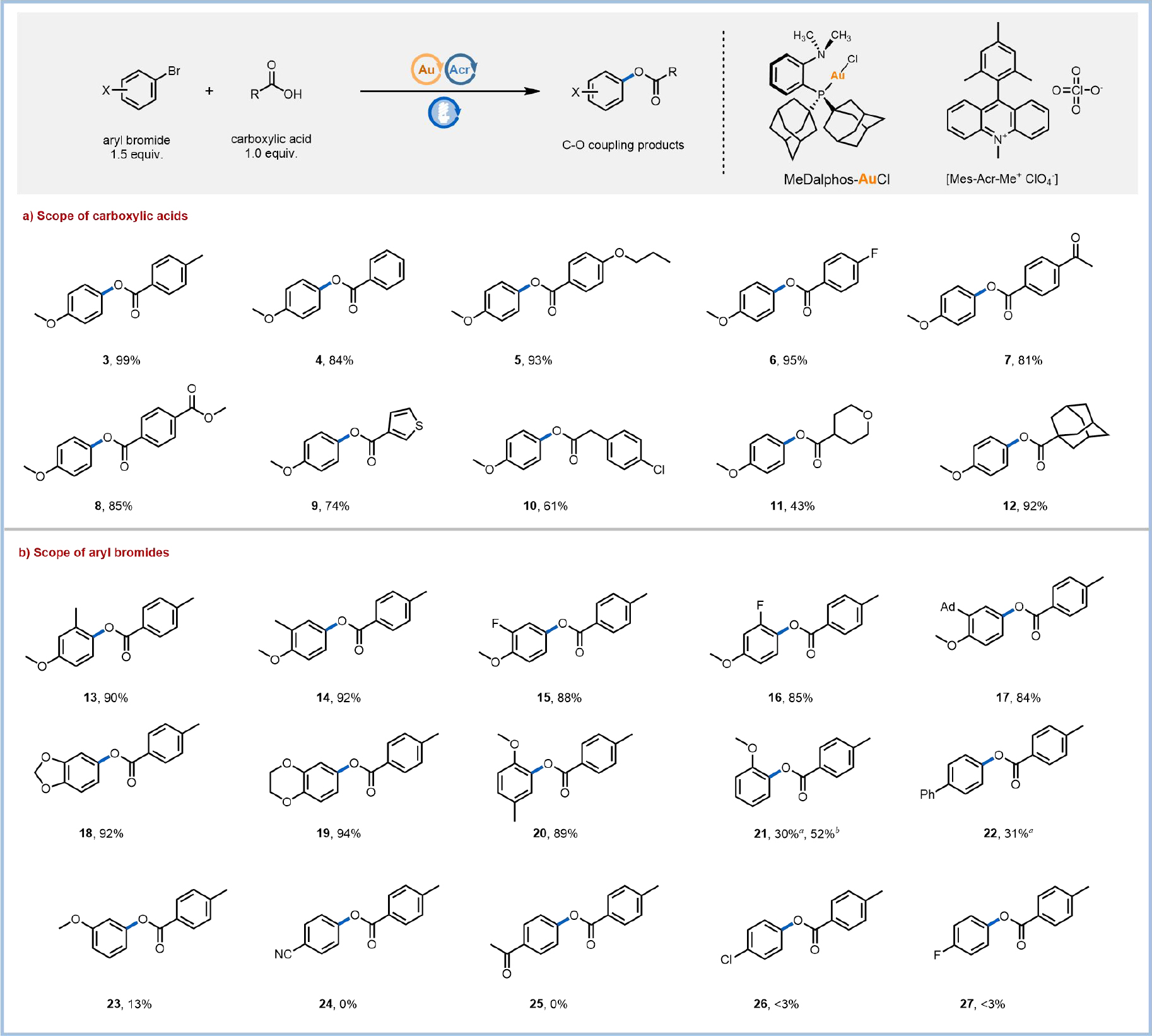
Task: Click the NC cyano group of compound 24
Action: point(283,954)
